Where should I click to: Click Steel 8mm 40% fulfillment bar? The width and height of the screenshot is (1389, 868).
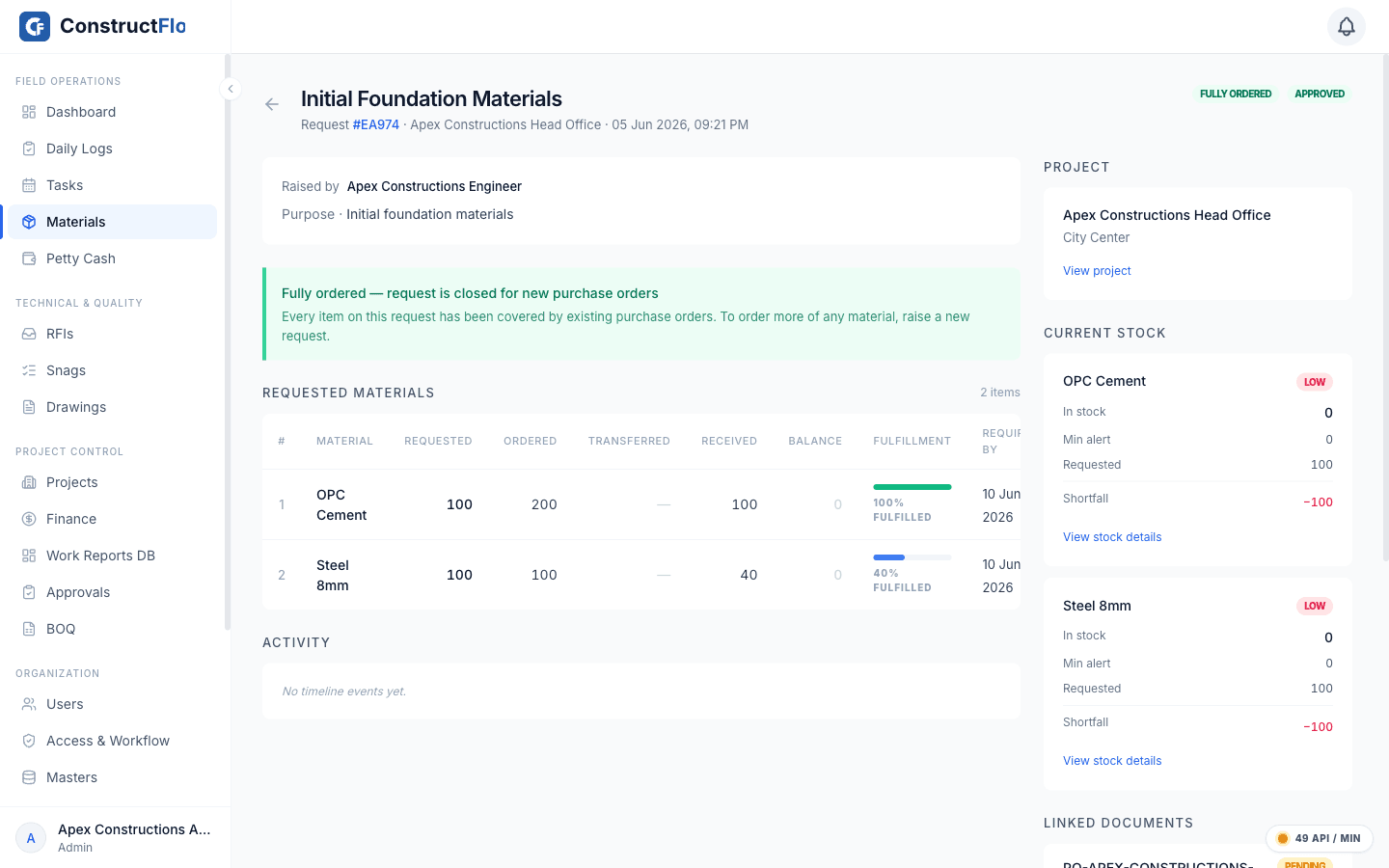(912, 557)
